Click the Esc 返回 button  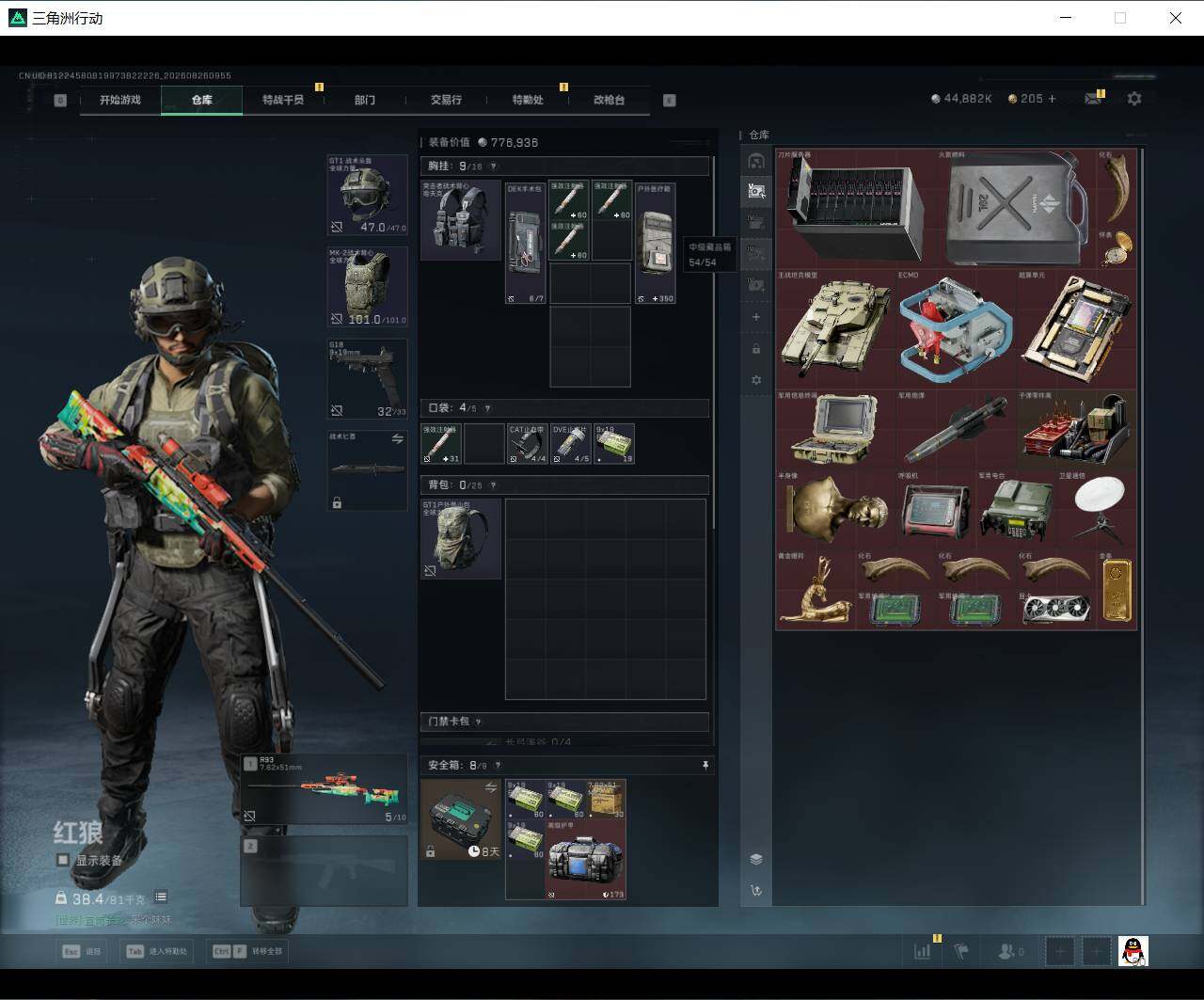pos(82,951)
